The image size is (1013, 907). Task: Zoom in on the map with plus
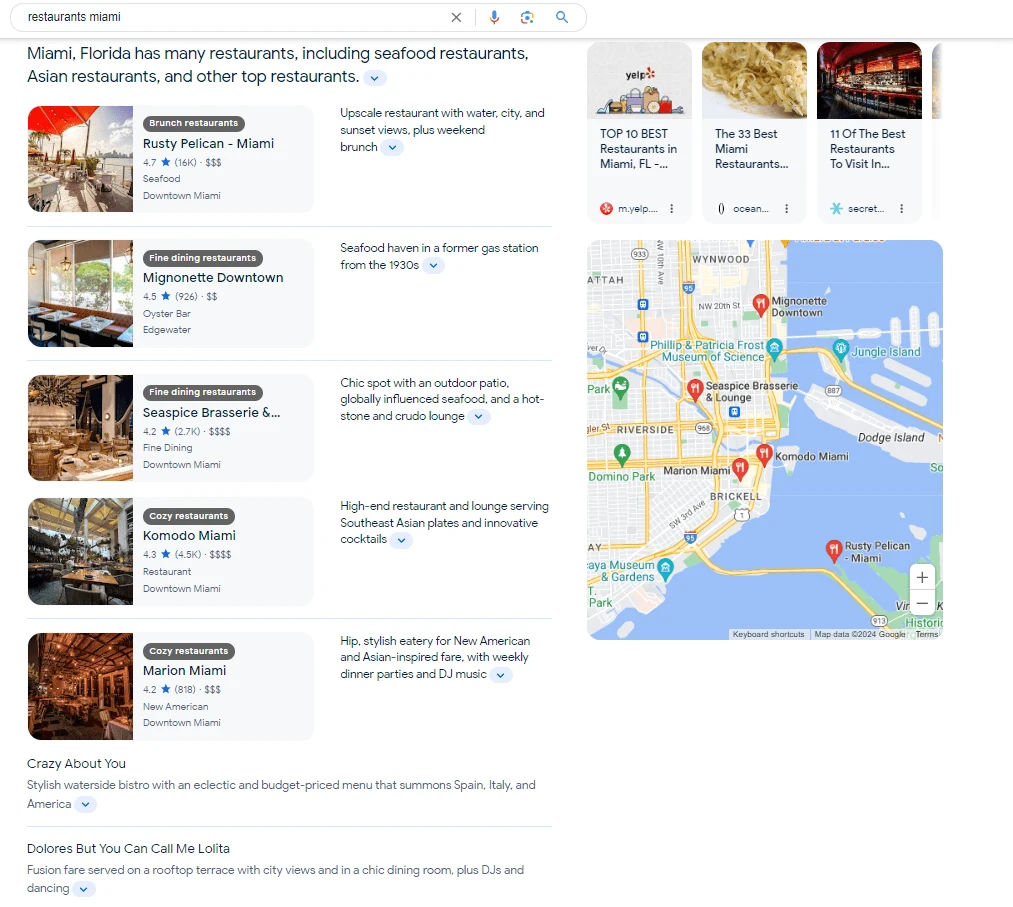pos(922,578)
